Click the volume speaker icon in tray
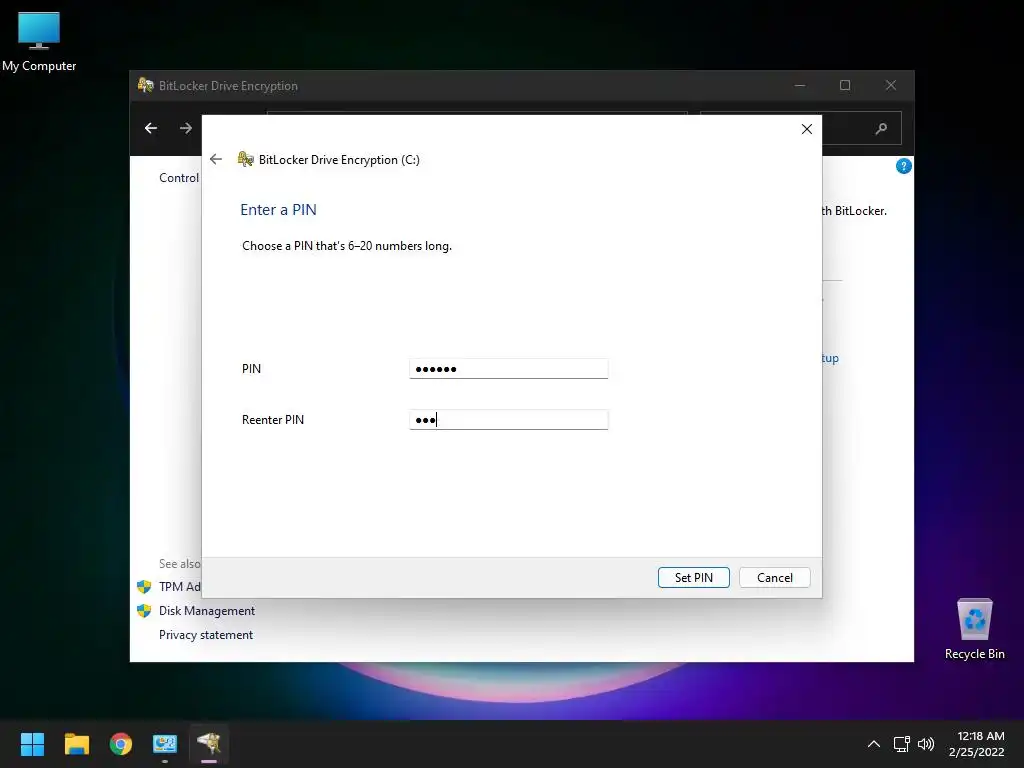The image size is (1024, 768). tap(926, 744)
